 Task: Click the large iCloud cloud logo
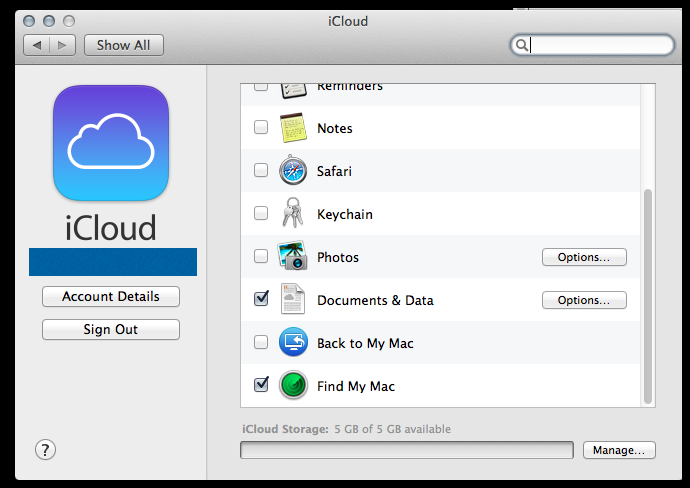point(111,143)
